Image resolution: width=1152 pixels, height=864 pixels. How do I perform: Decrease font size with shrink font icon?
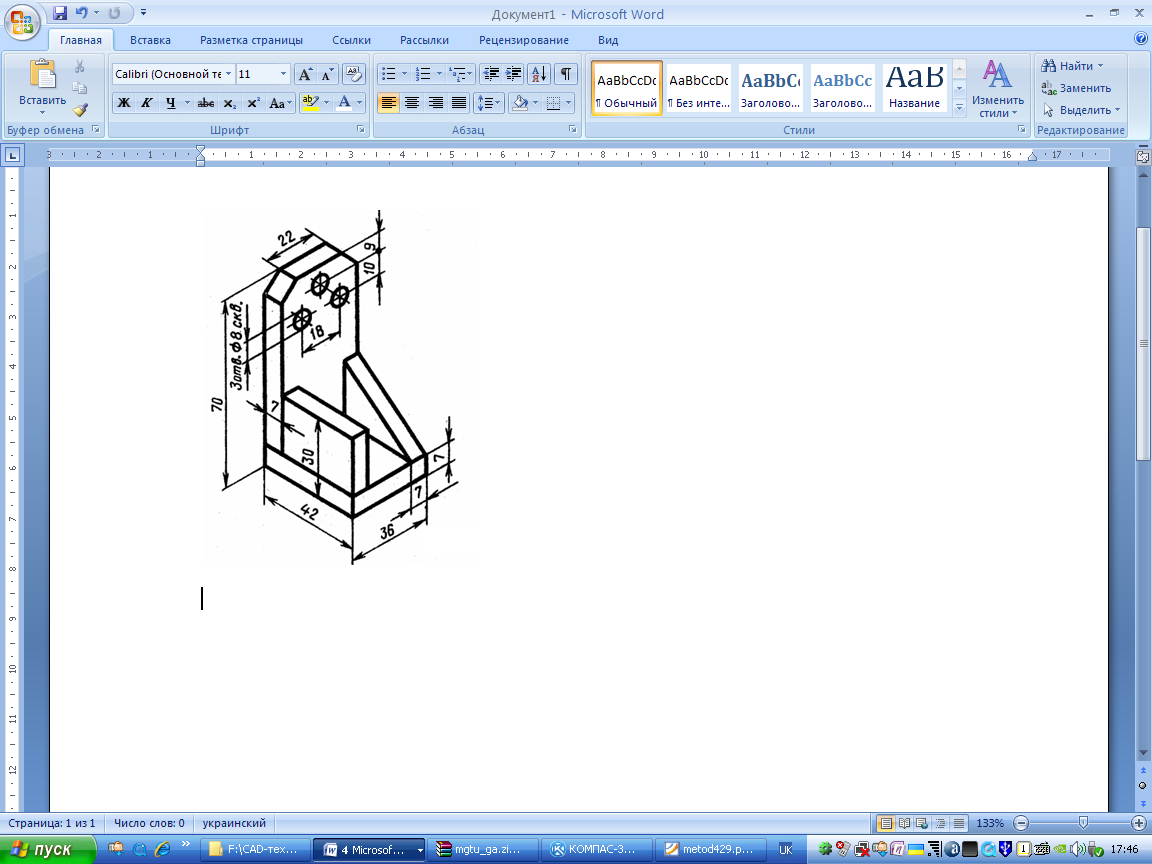point(328,74)
